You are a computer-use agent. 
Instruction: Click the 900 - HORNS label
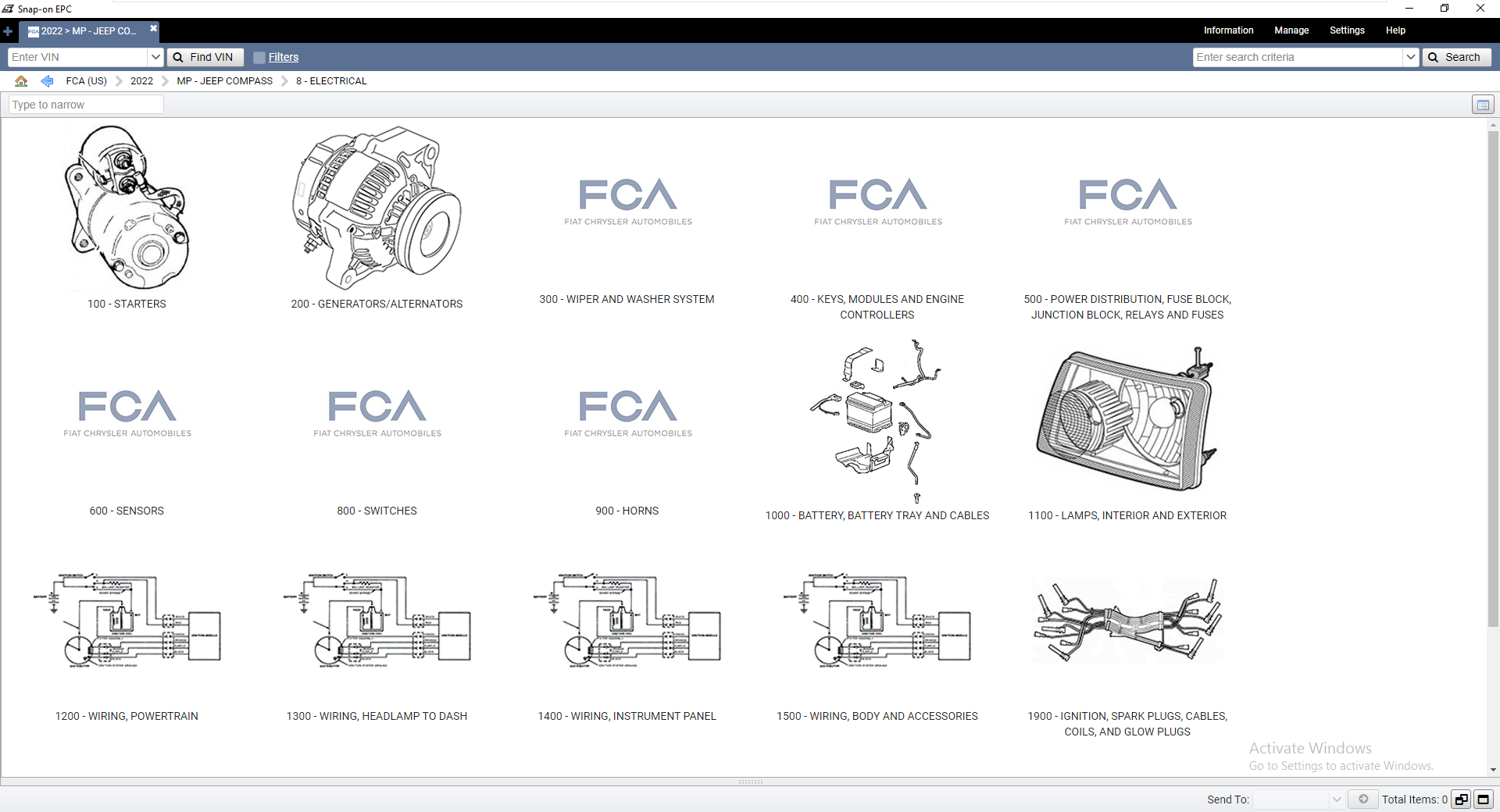point(627,511)
